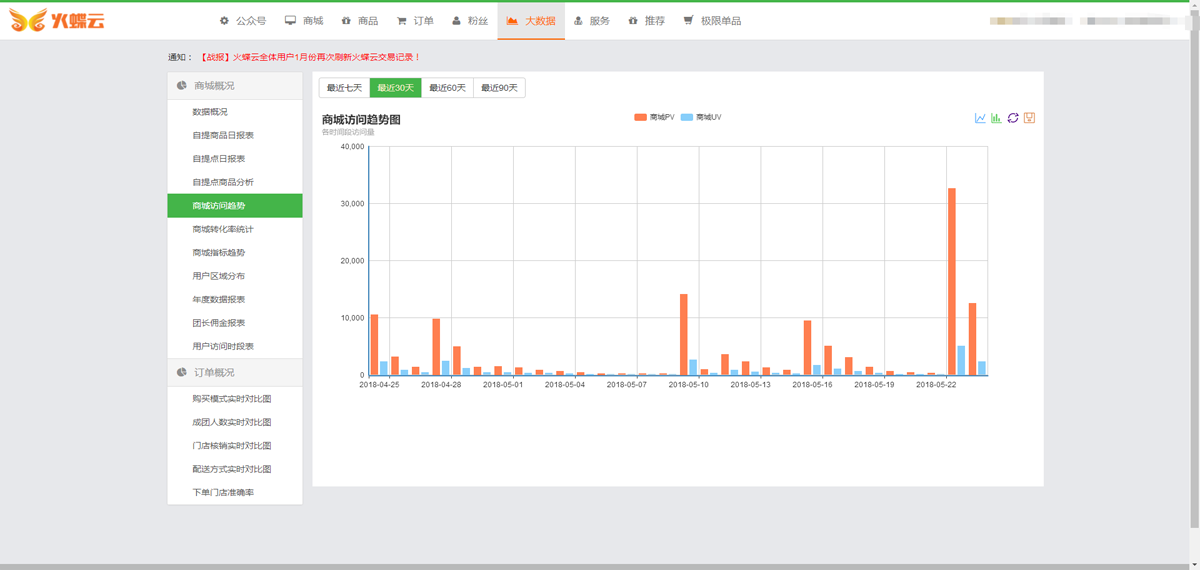Click the tall orange bar at 2018-05-22
The width and height of the screenshot is (1200, 570).
[x=951, y=280]
